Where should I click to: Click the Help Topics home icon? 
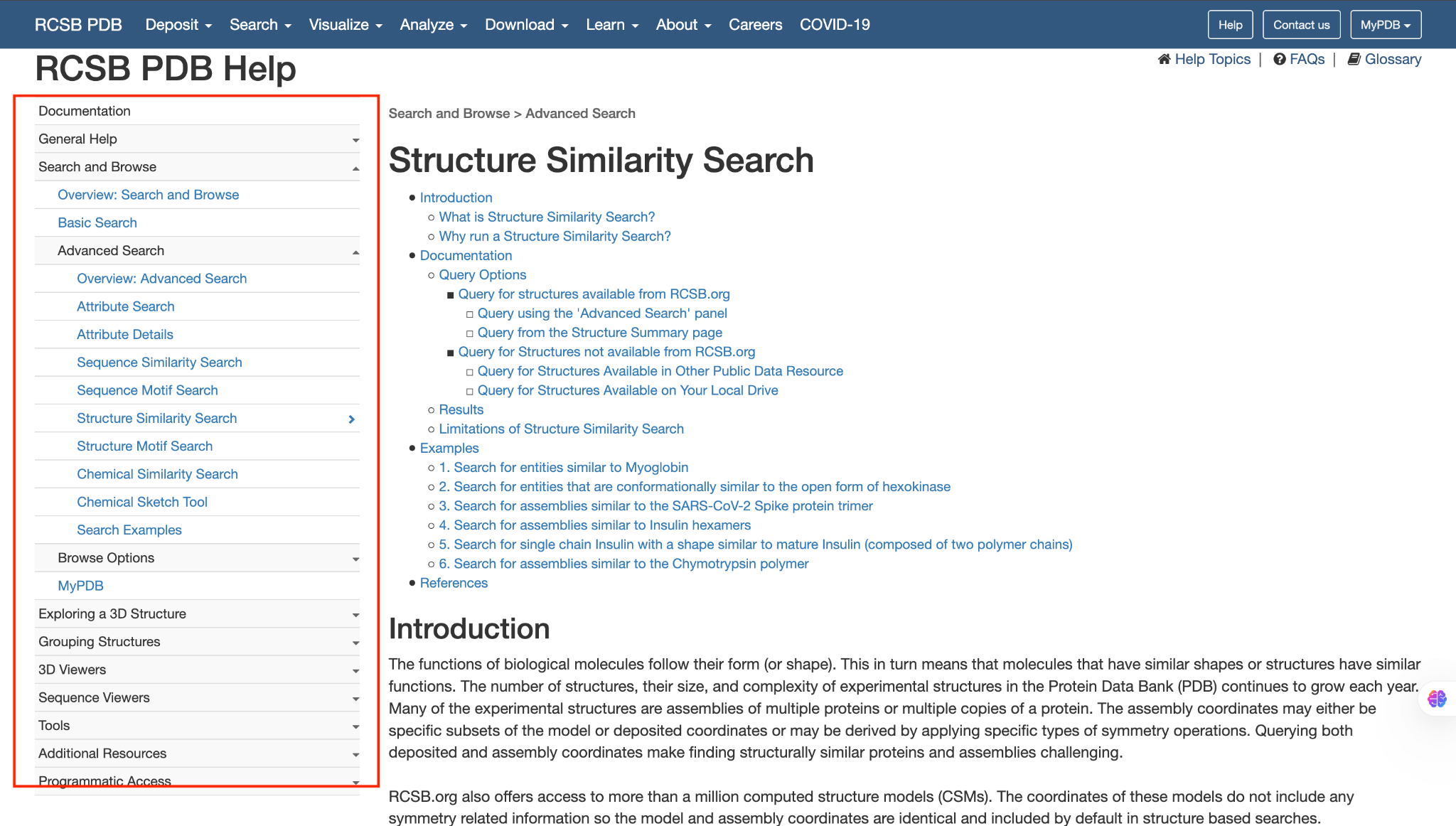tap(1164, 59)
